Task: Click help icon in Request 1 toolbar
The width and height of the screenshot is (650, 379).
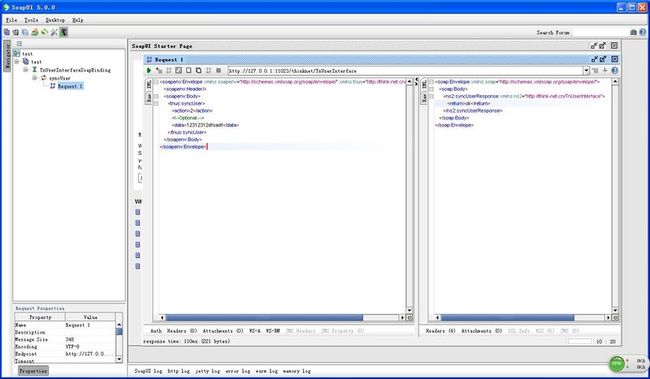Action: click(614, 71)
